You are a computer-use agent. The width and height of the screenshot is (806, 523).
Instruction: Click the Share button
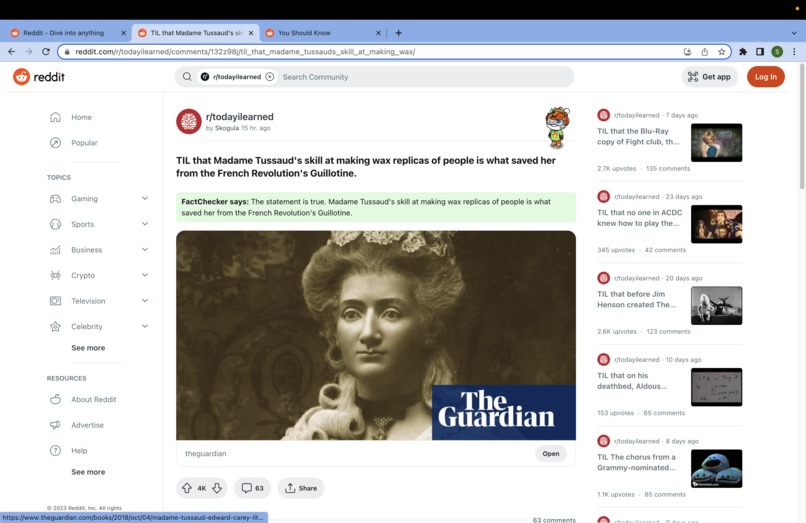pyautogui.click(x=301, y=488)
